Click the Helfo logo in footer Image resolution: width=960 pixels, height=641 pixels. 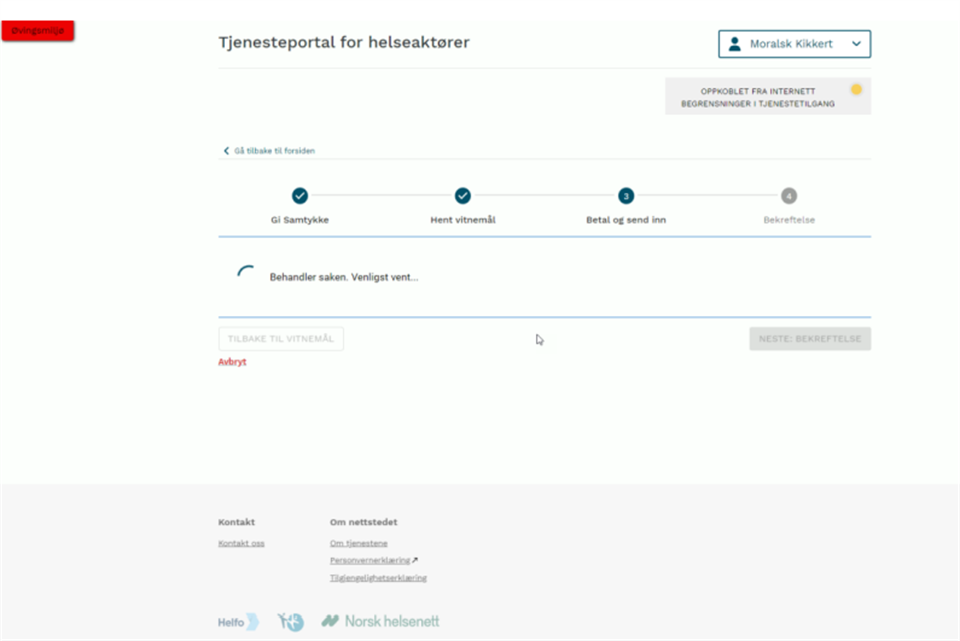pos(238,622)
